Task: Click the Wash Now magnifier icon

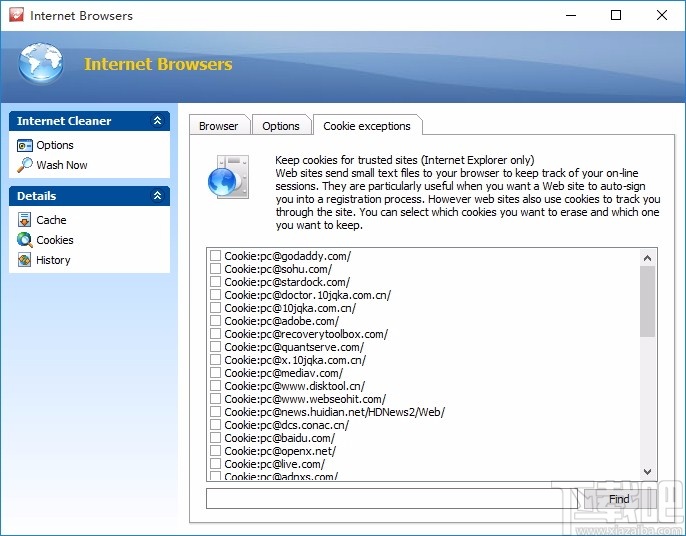Action: coord(24,165)
